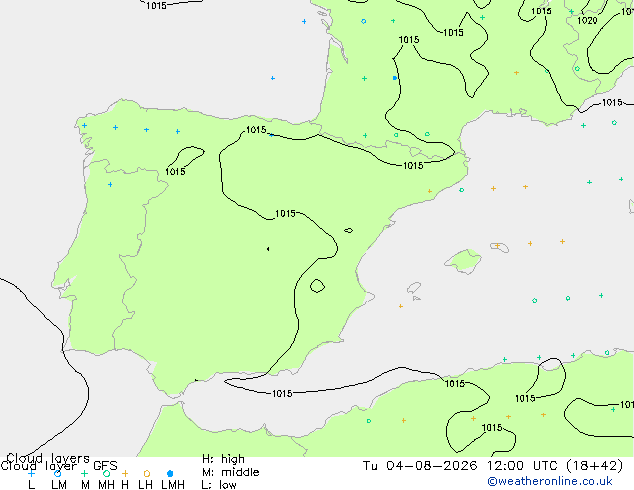Click the green Mallorca island on the map
The height and width of the screenshot is (490, 634).
click(x=464, y=261)
